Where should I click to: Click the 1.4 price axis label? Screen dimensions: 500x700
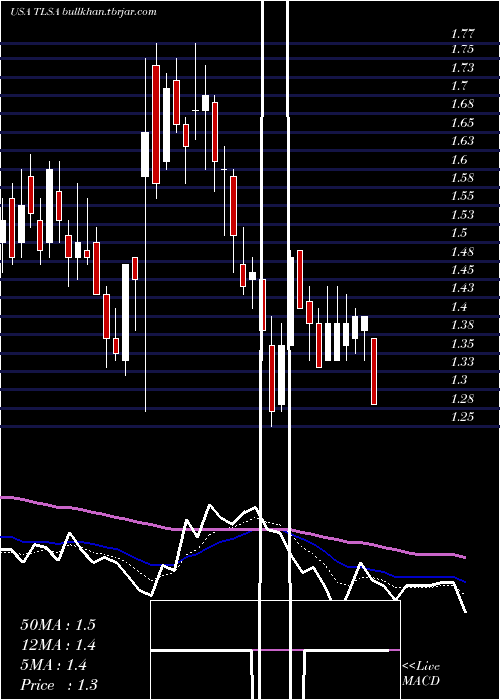click(459, 307)
